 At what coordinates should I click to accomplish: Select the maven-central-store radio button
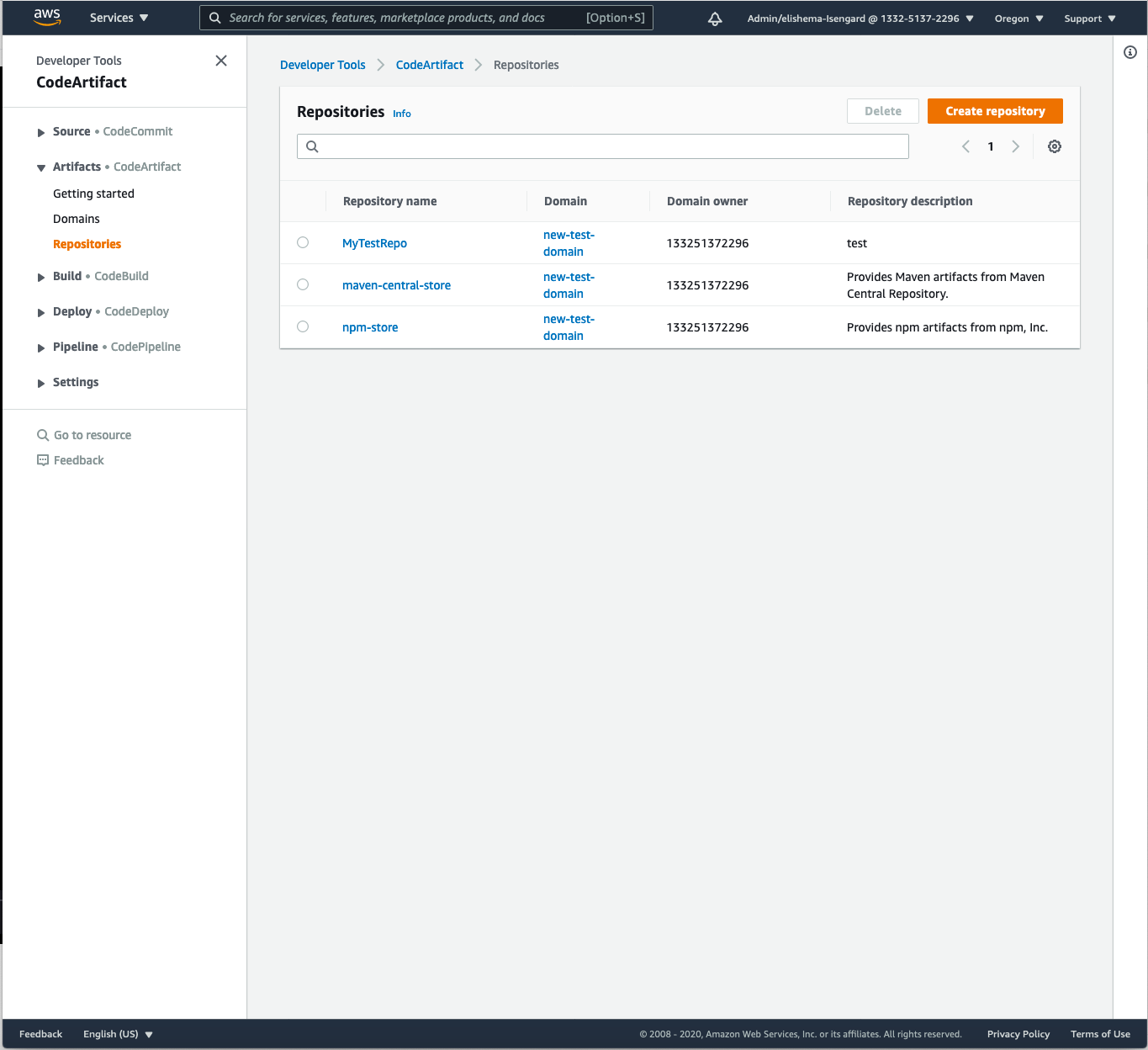[303, 284]
